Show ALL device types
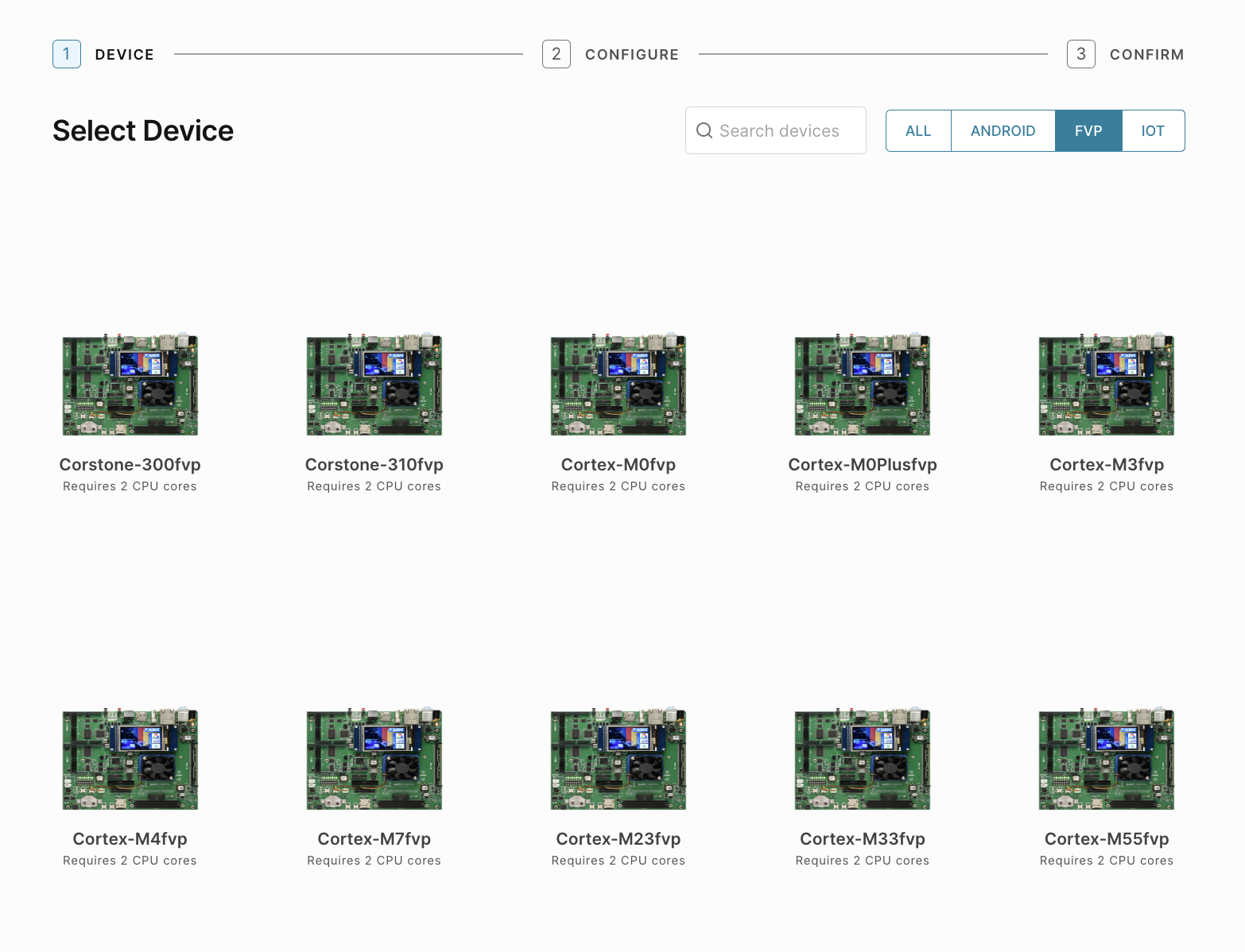1245x952 pixels. pyautogui.click(x=918, y=130)
